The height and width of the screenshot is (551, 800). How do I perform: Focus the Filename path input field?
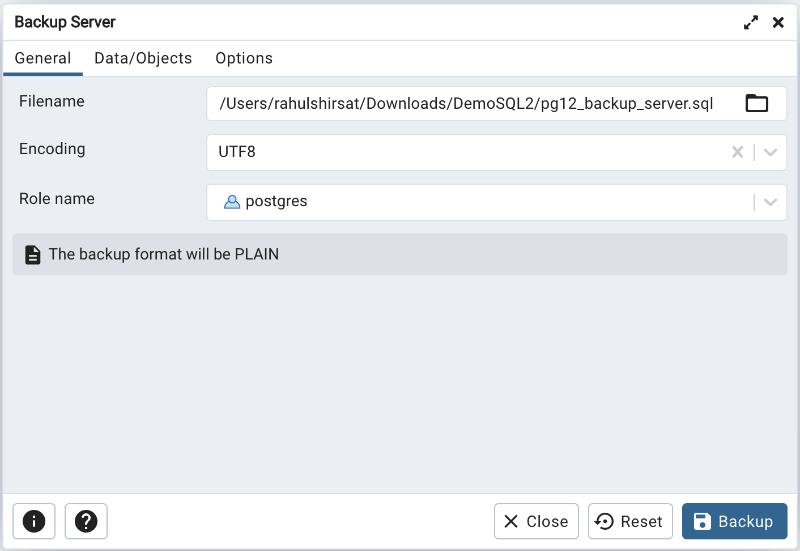coord(470,103)
